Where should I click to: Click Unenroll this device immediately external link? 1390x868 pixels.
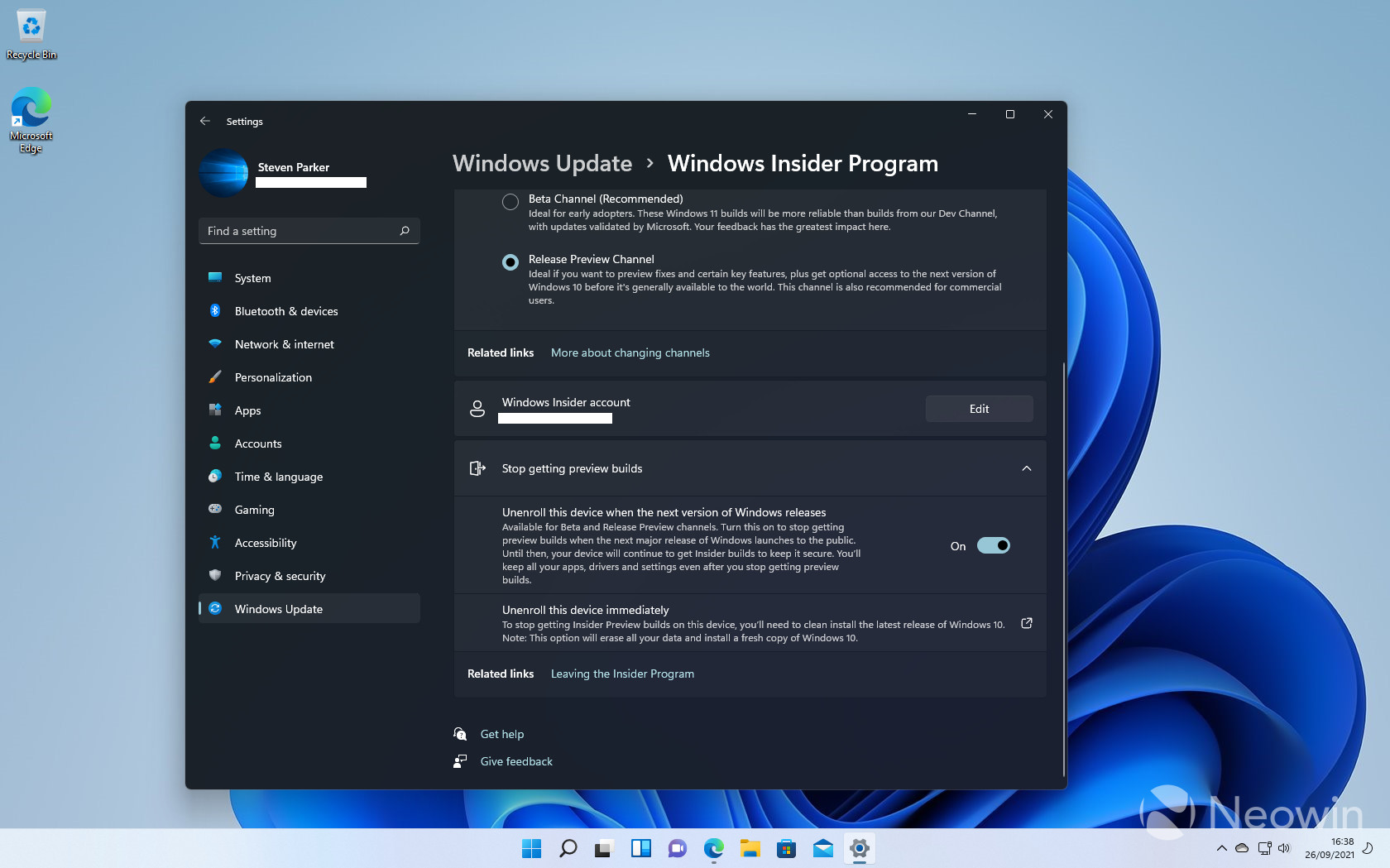tap(1026, 623)
